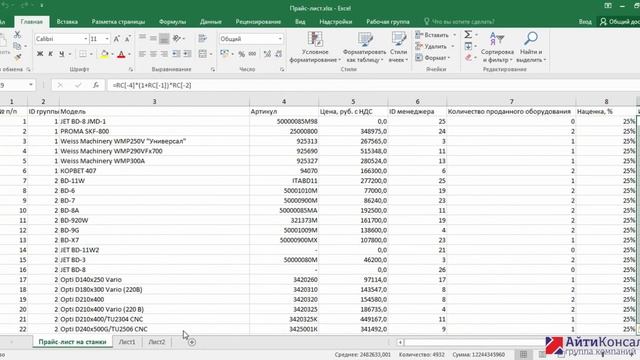The height and width of the screenshot is (360, 640).
Task: Decrease font size with the smaller A icon
Action: click(127, 39)
